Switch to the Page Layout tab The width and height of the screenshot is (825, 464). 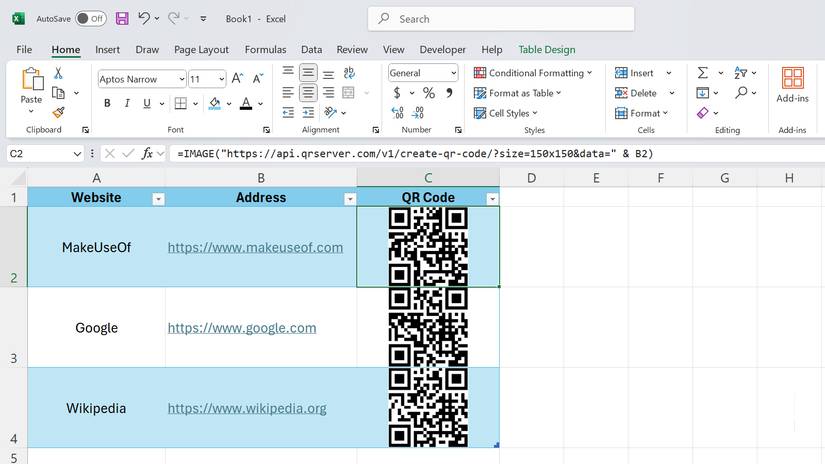pos(201,49)
